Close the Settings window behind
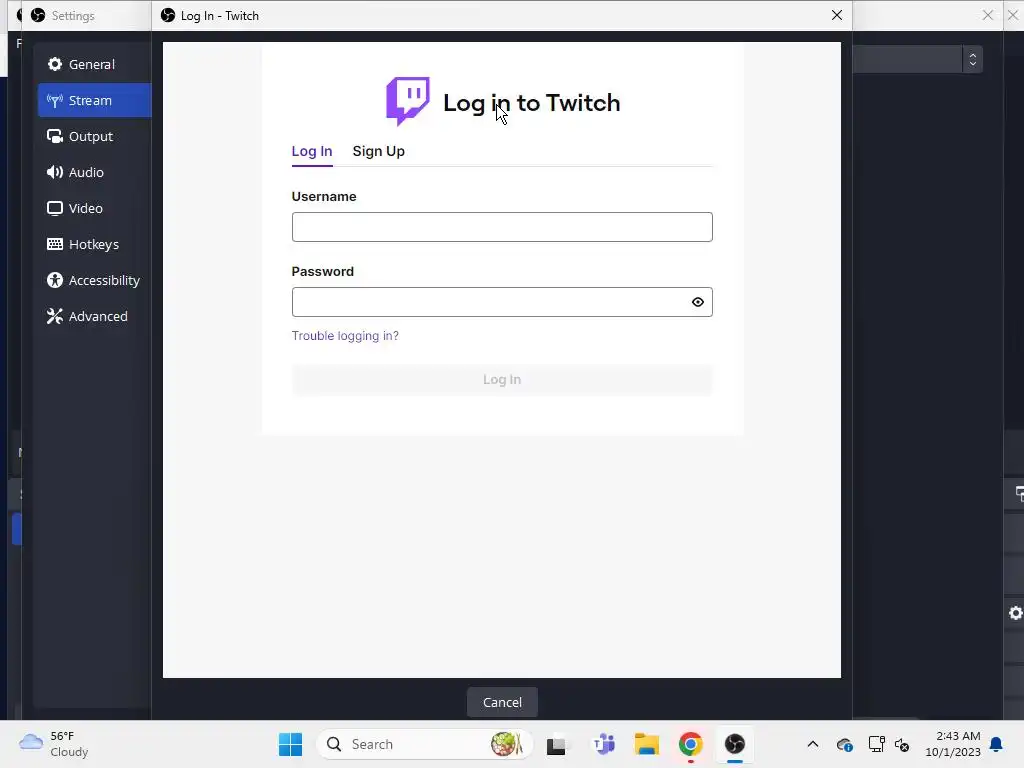The height and width of the screenshot is (768, 1024). tap(987, 15)
